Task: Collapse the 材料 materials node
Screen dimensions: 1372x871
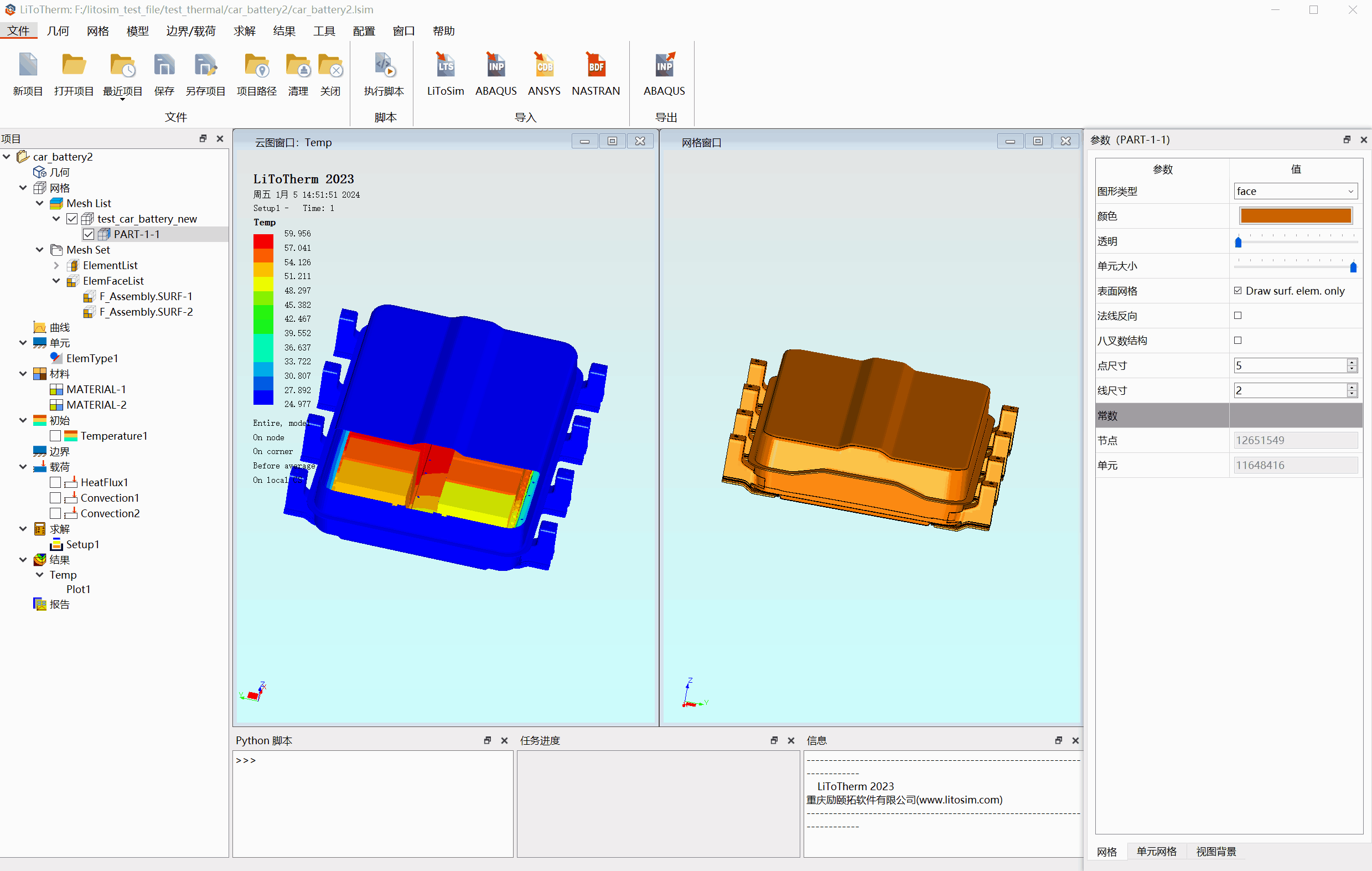Action: tap(23, 374)
